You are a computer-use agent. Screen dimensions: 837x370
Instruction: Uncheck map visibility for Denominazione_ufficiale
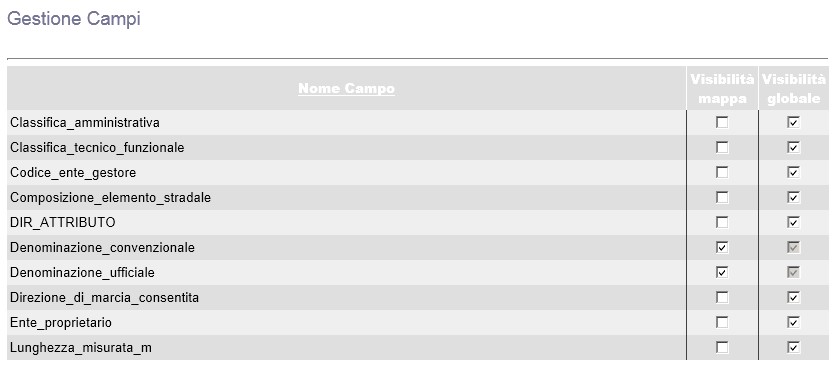(722, 272)
